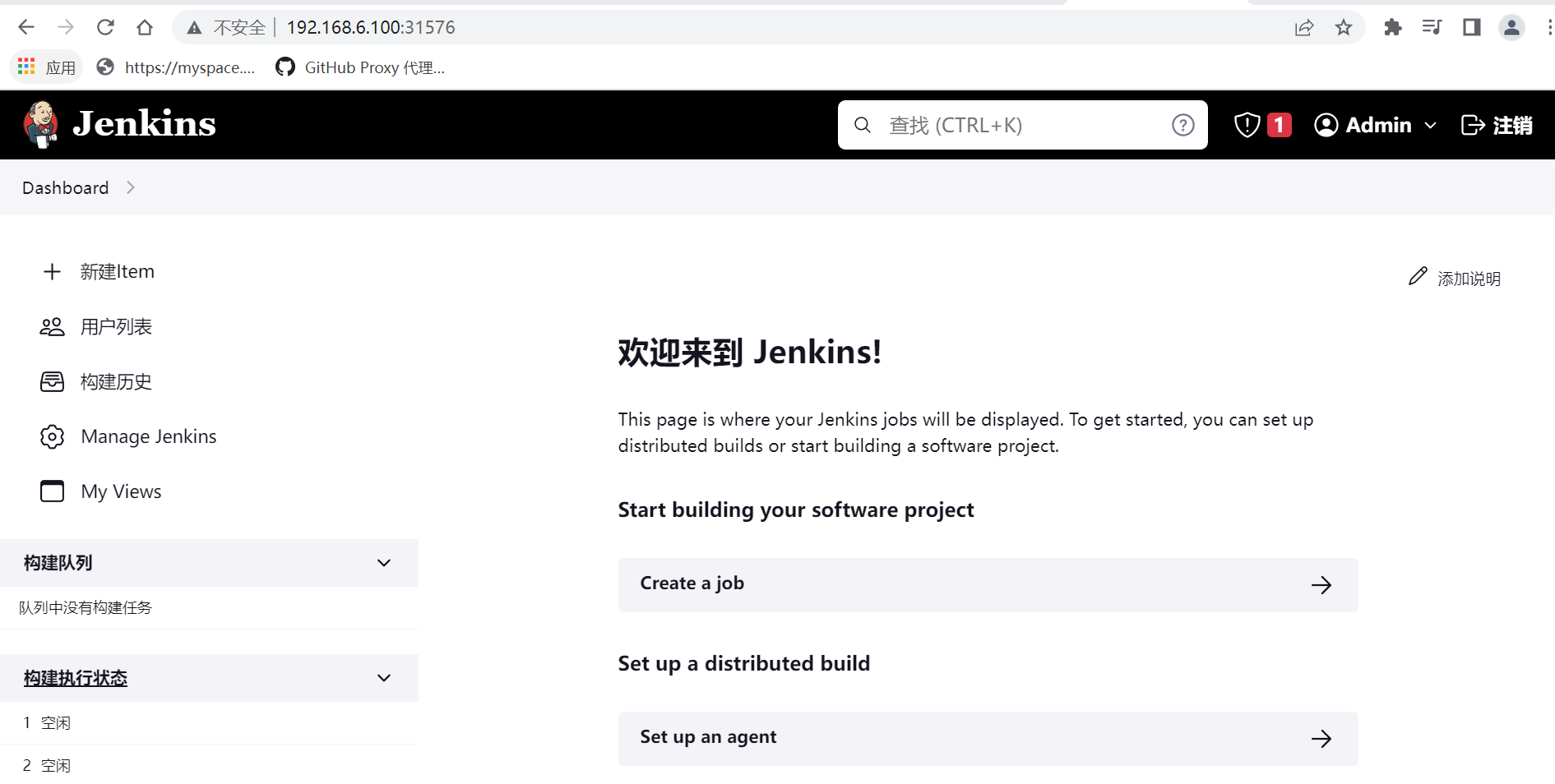Reload the page with refresh icon
This screenshot has width=1555, height=784.
(105, 27)
